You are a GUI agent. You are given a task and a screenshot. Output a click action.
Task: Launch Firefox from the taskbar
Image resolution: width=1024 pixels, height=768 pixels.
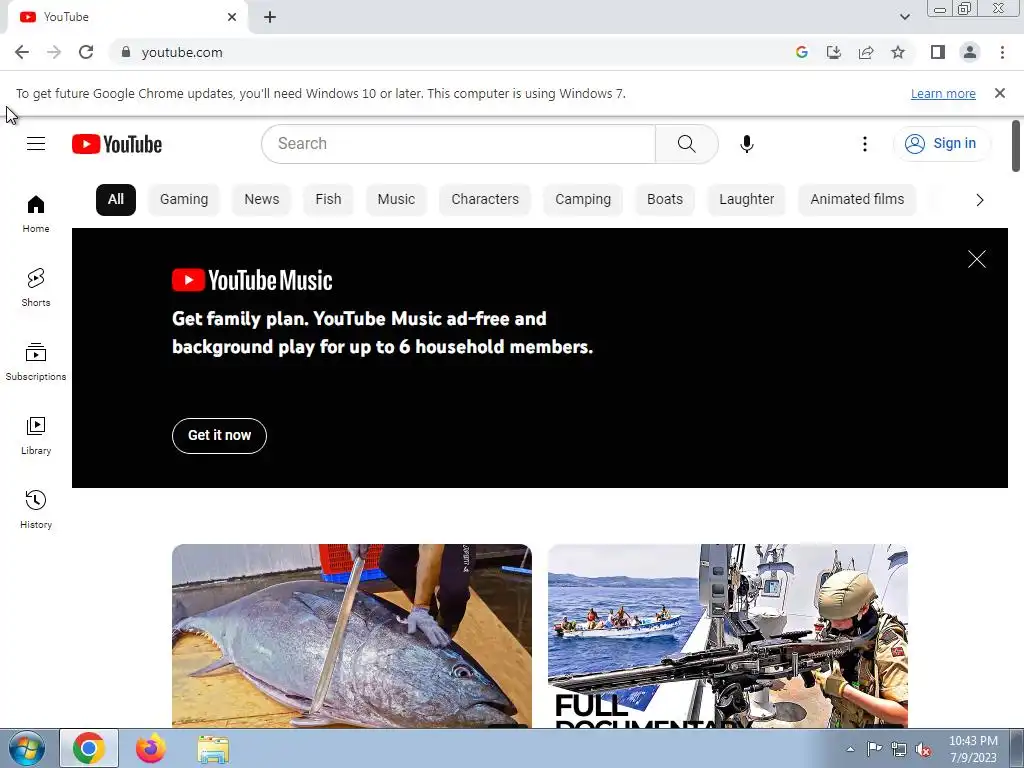pyautogui.click(x=151, y=748)
